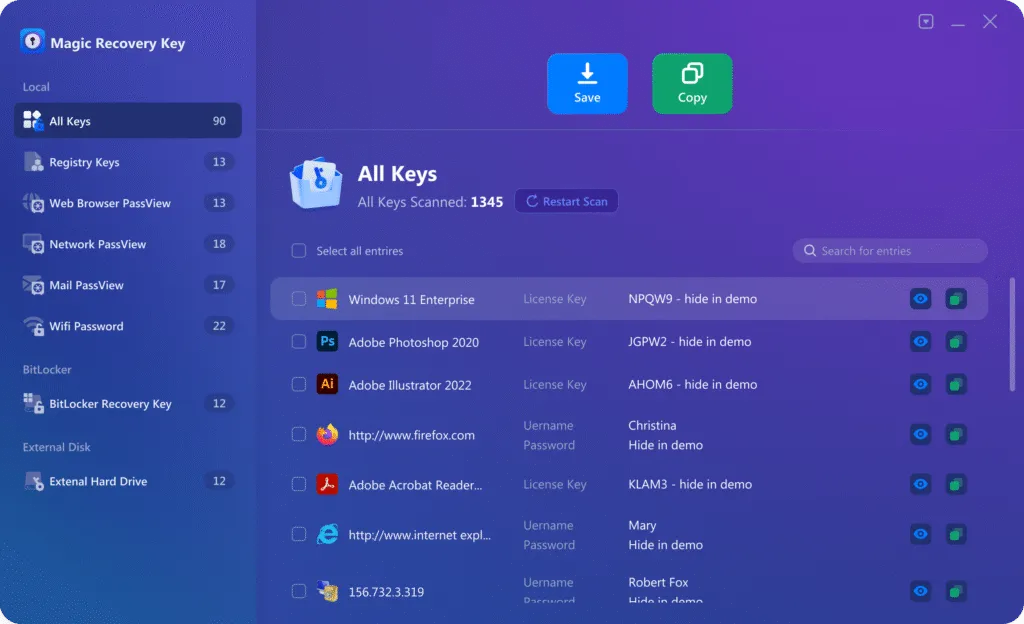Click the '156.732.3.319' entry name

(386, 592)
